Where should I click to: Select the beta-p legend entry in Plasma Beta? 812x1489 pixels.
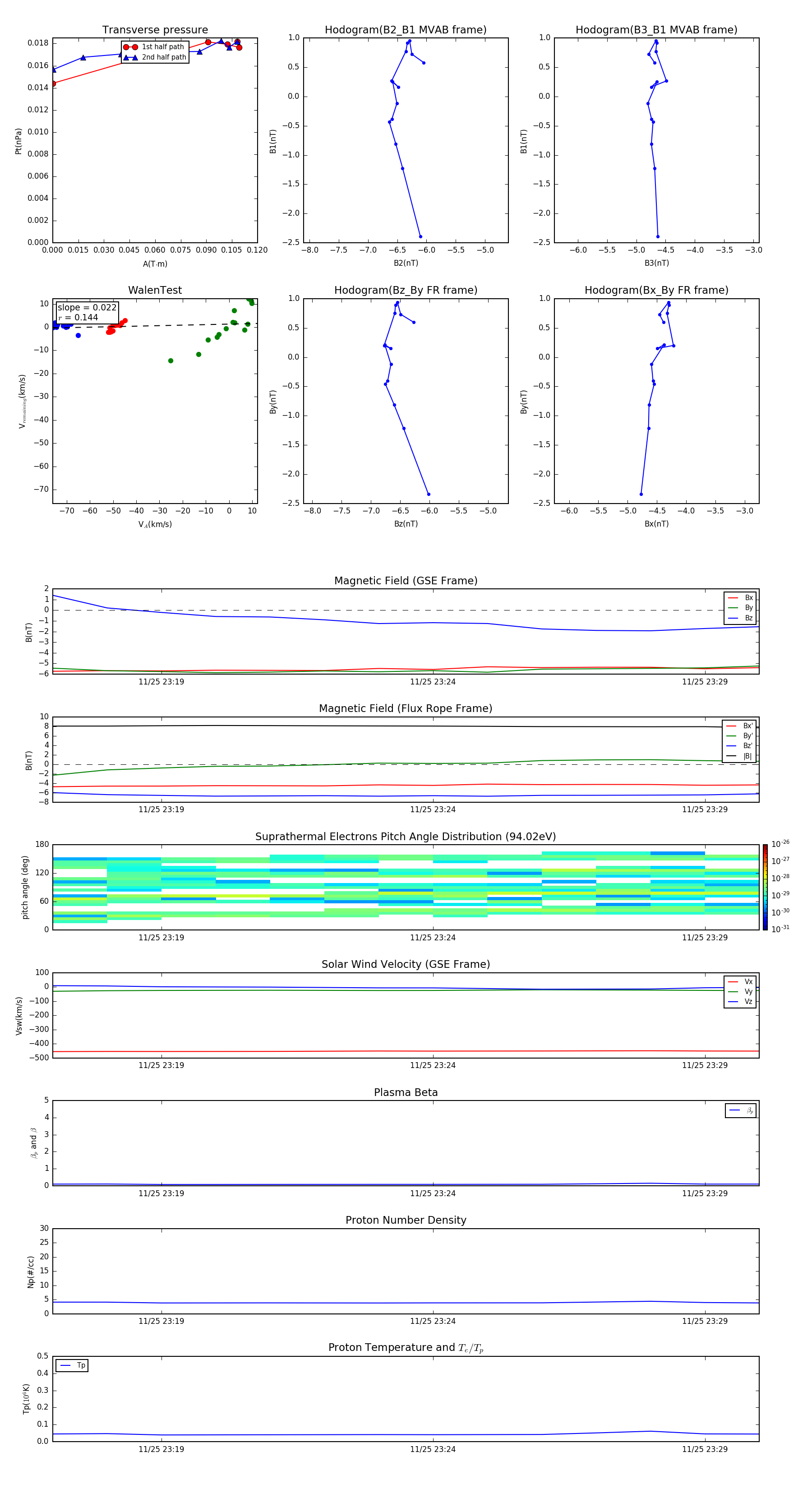(741, 1110)
